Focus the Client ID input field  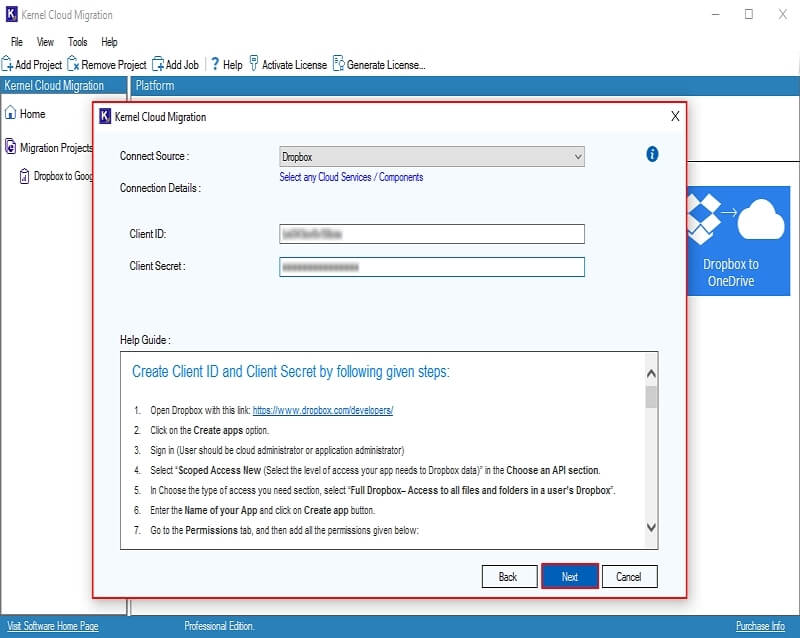(x=432, y=234)
